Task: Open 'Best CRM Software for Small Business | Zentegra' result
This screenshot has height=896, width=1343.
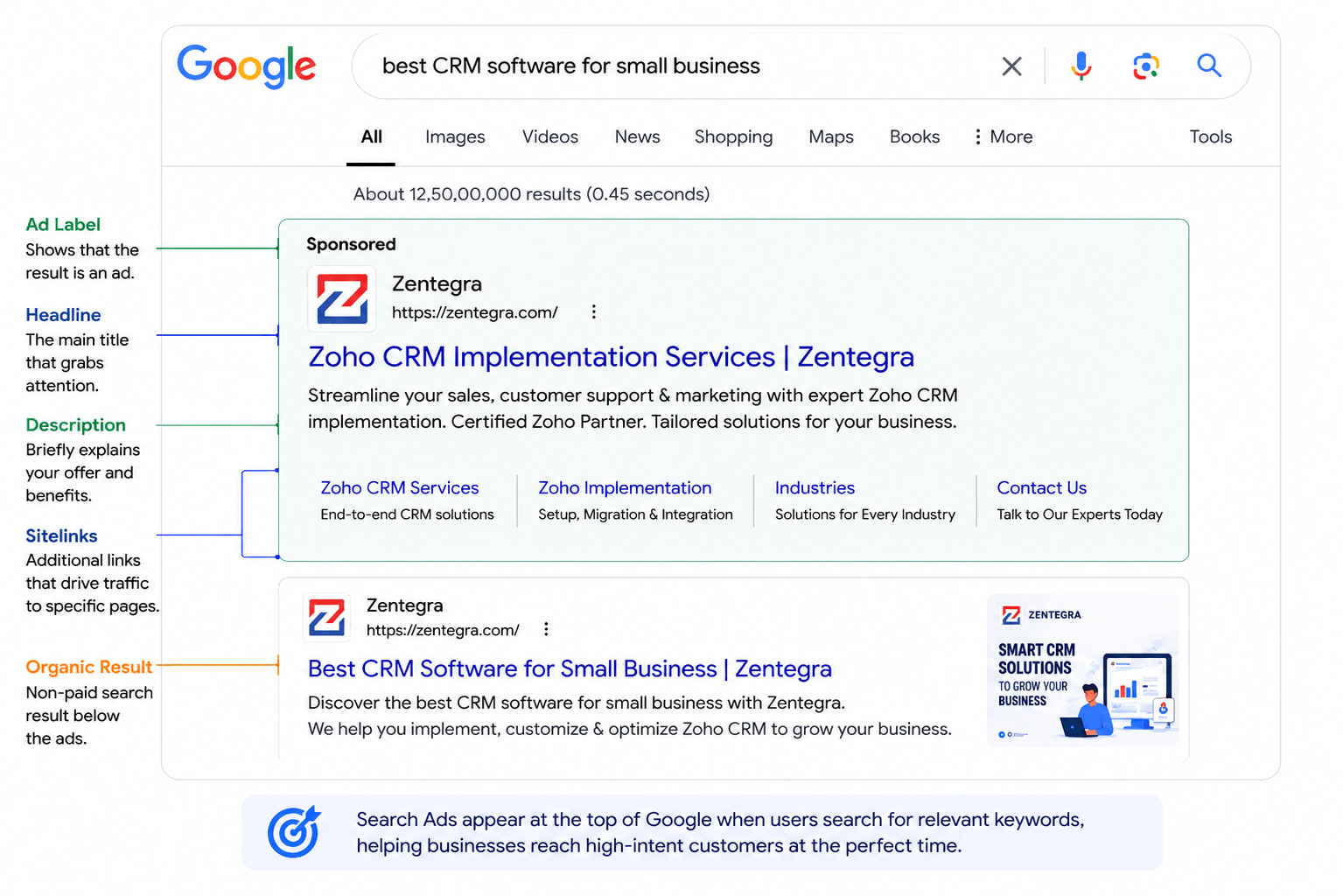Action: pos(570,669)
